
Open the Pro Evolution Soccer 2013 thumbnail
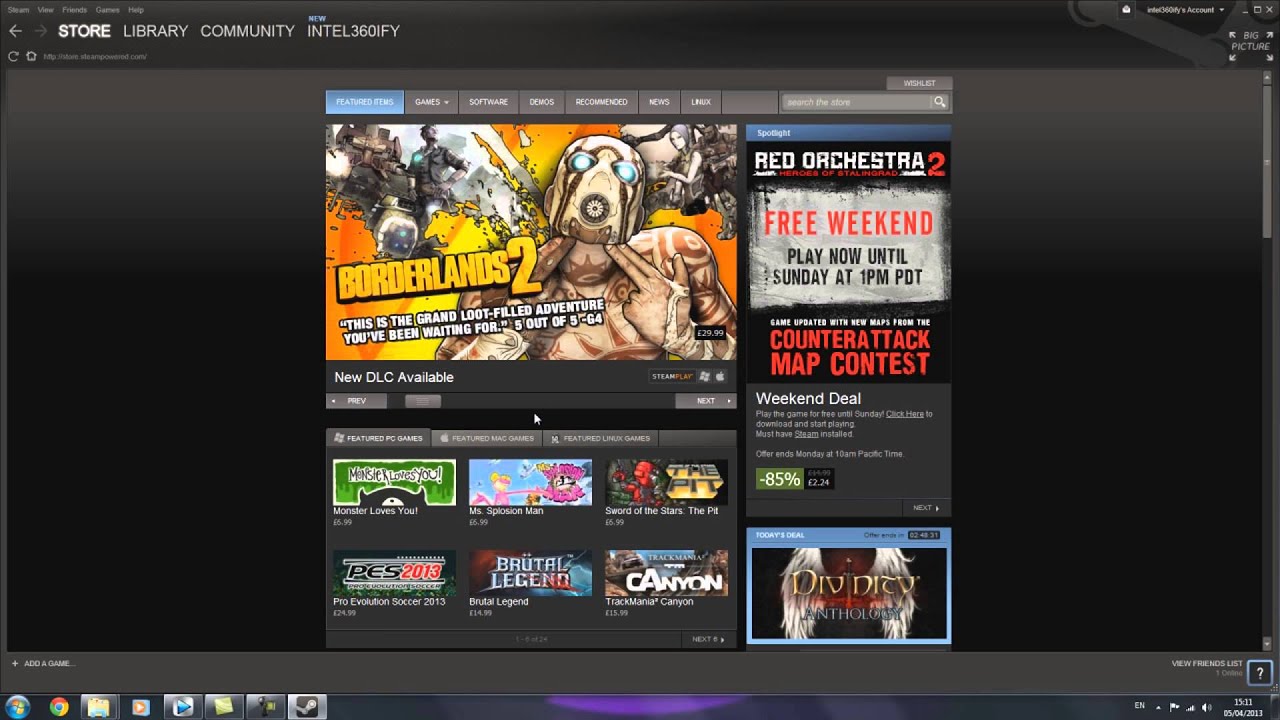pyautogui.click(x=394, y=573)
